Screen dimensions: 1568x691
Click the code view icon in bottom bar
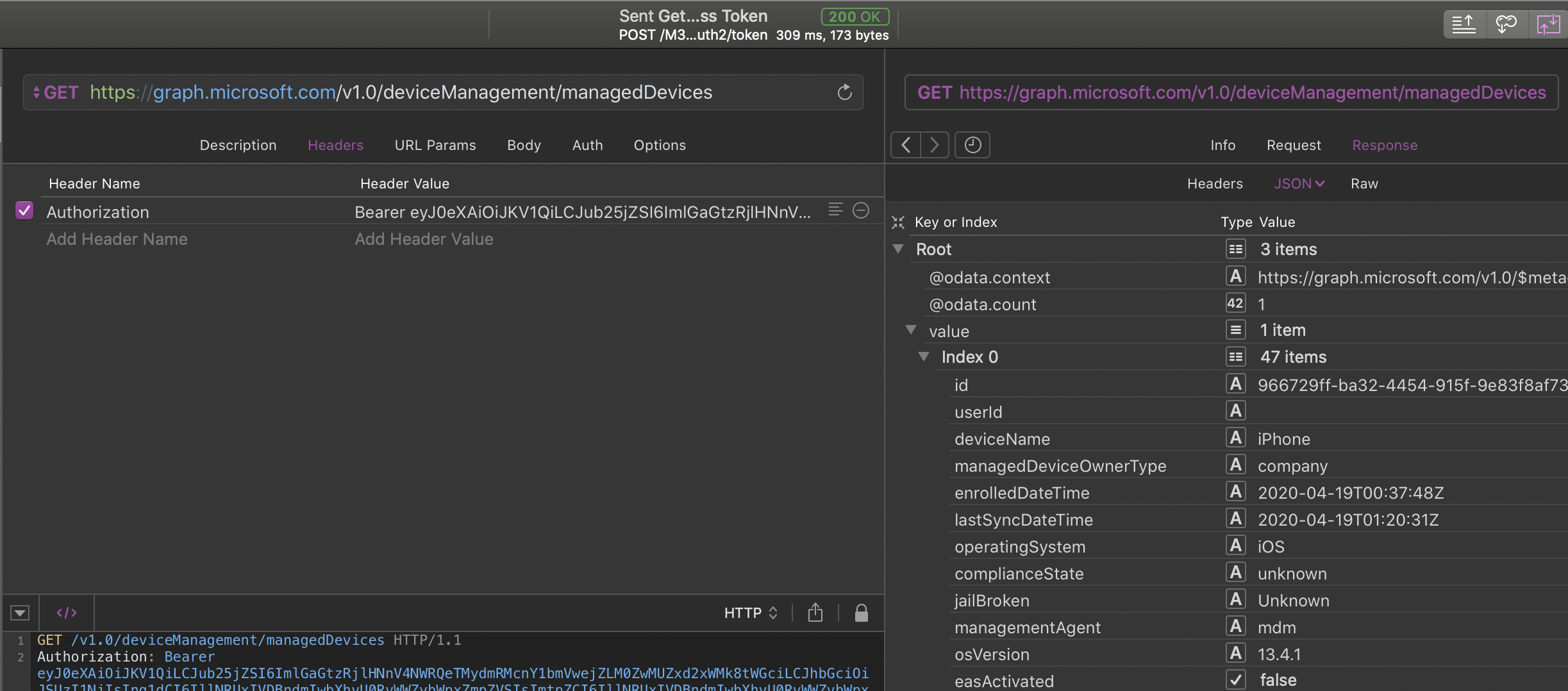67,613
